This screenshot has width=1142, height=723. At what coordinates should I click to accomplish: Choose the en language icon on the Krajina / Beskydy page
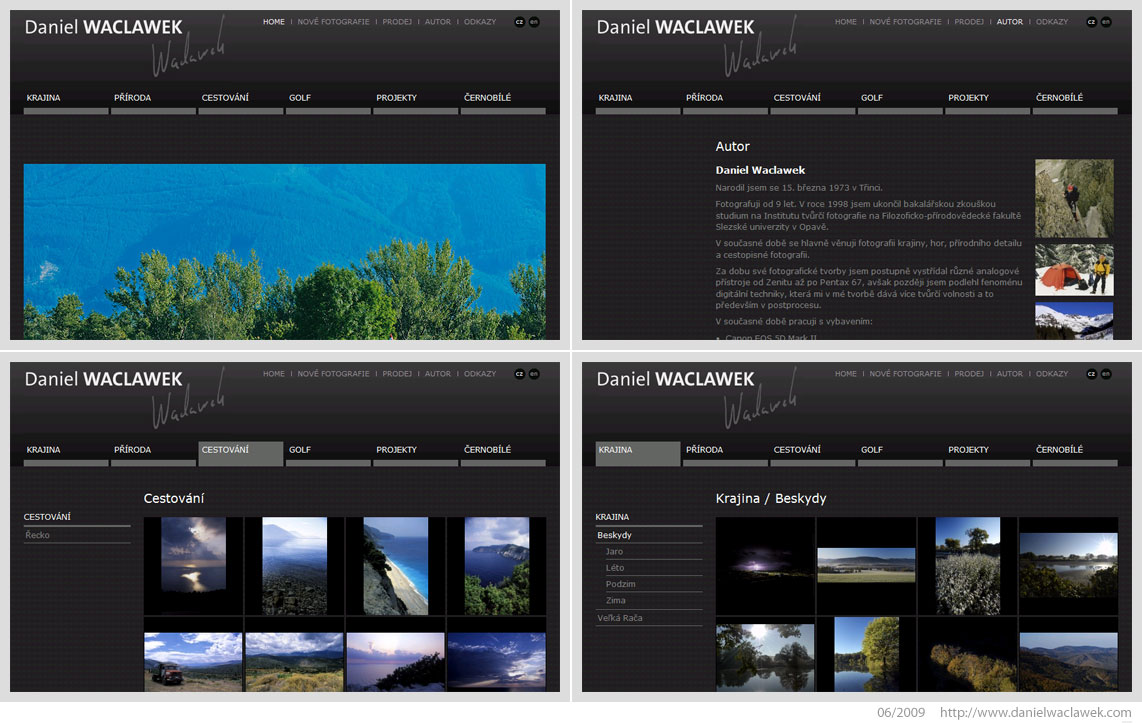coord(1106,374)
